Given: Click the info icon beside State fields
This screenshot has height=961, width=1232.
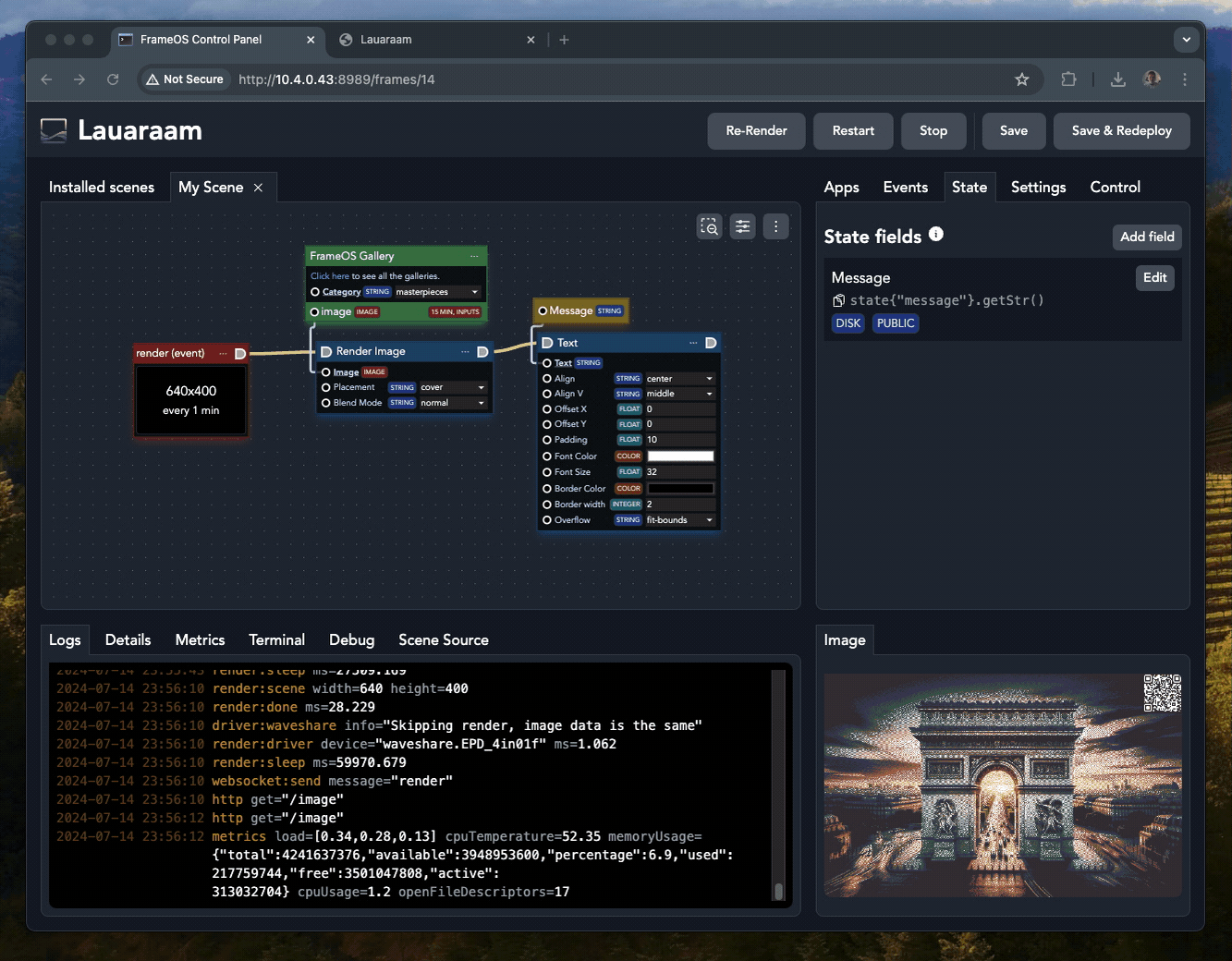Looking at the screenshot, I should tap(936, 235).
